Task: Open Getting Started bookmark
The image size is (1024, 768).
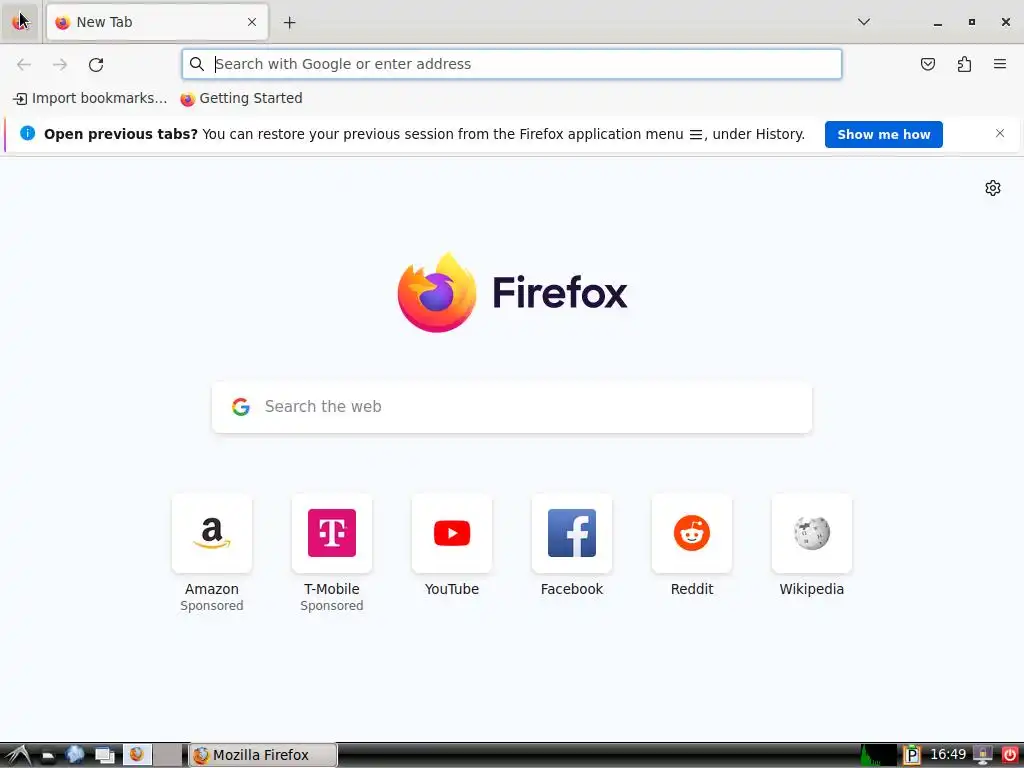Action: (x=242, y=99)
